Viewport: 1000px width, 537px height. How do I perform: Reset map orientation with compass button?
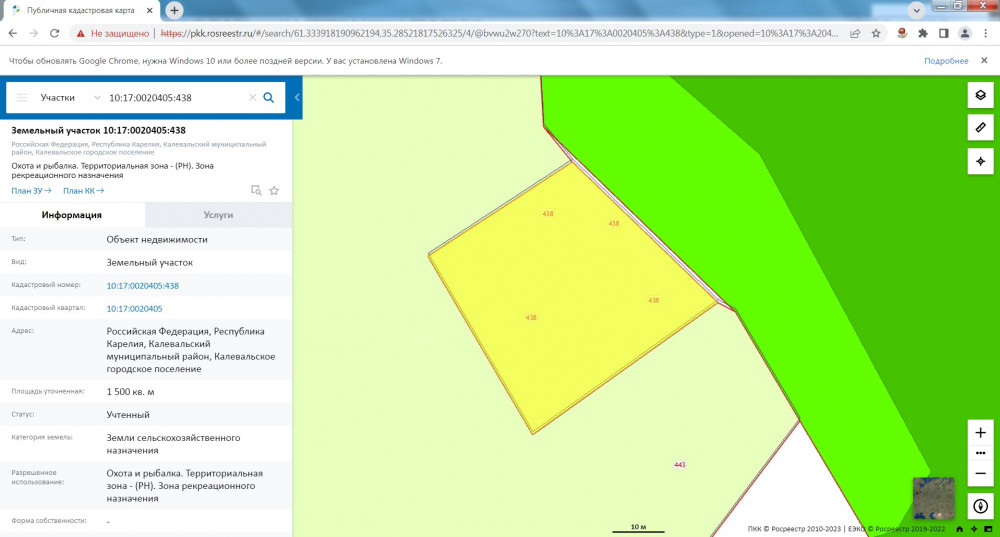click(980, 506)
